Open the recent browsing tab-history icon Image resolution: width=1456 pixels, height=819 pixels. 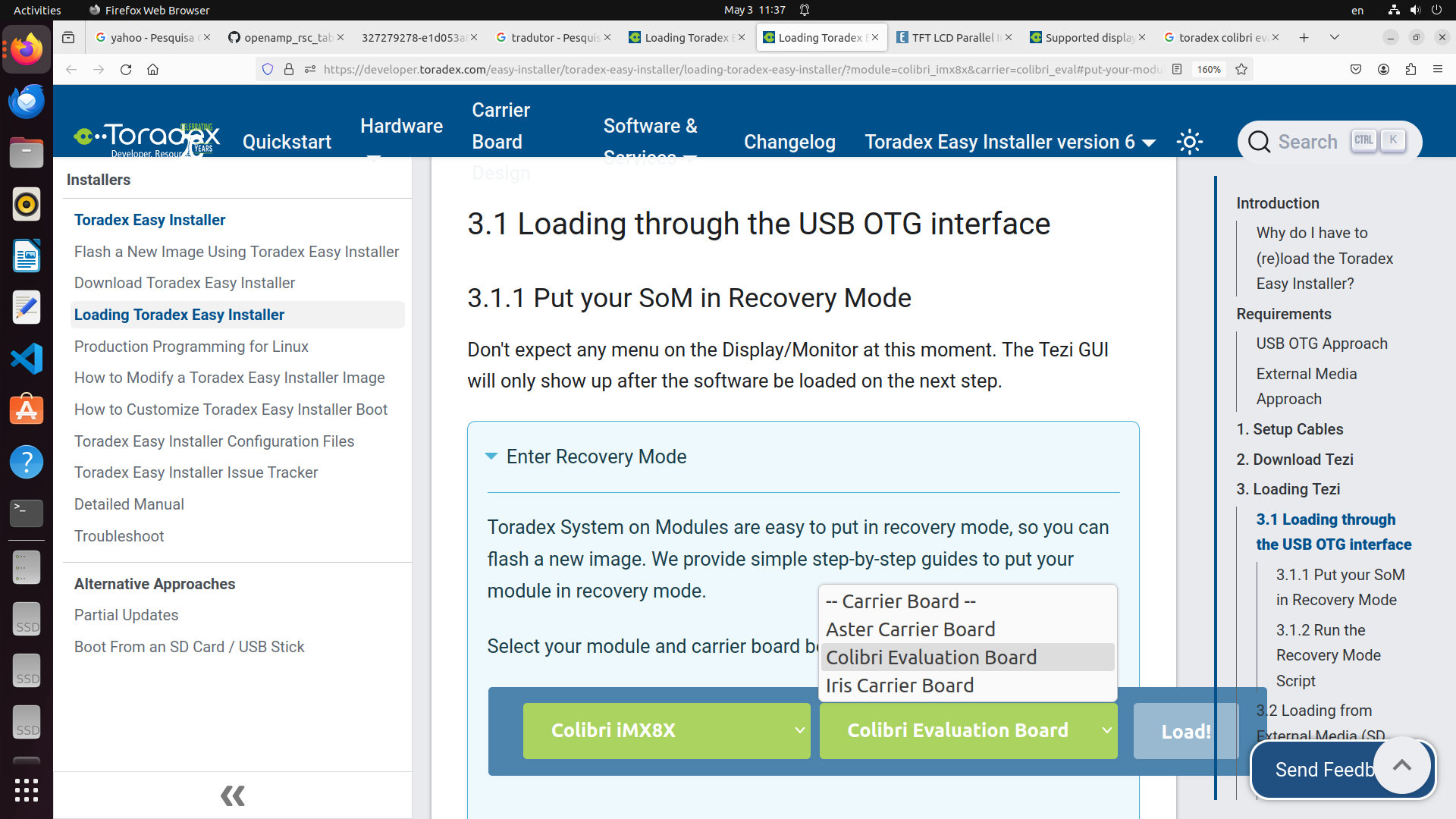tap(68, 37)
